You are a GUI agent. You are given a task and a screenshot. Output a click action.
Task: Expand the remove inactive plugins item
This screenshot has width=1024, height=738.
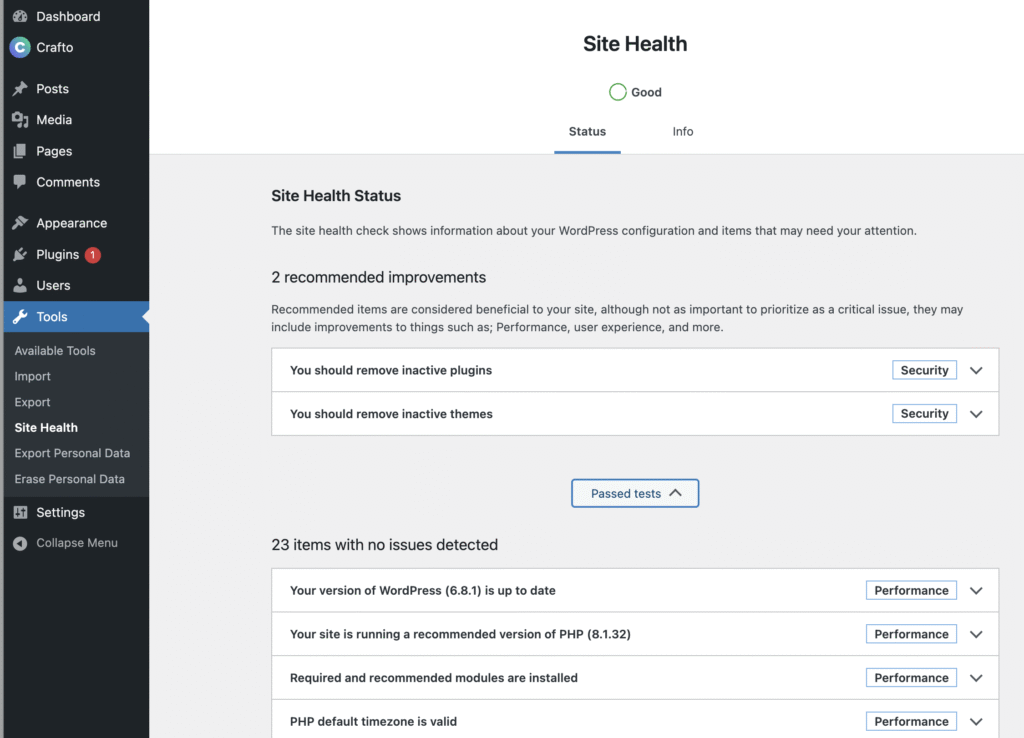coord(976,370)
